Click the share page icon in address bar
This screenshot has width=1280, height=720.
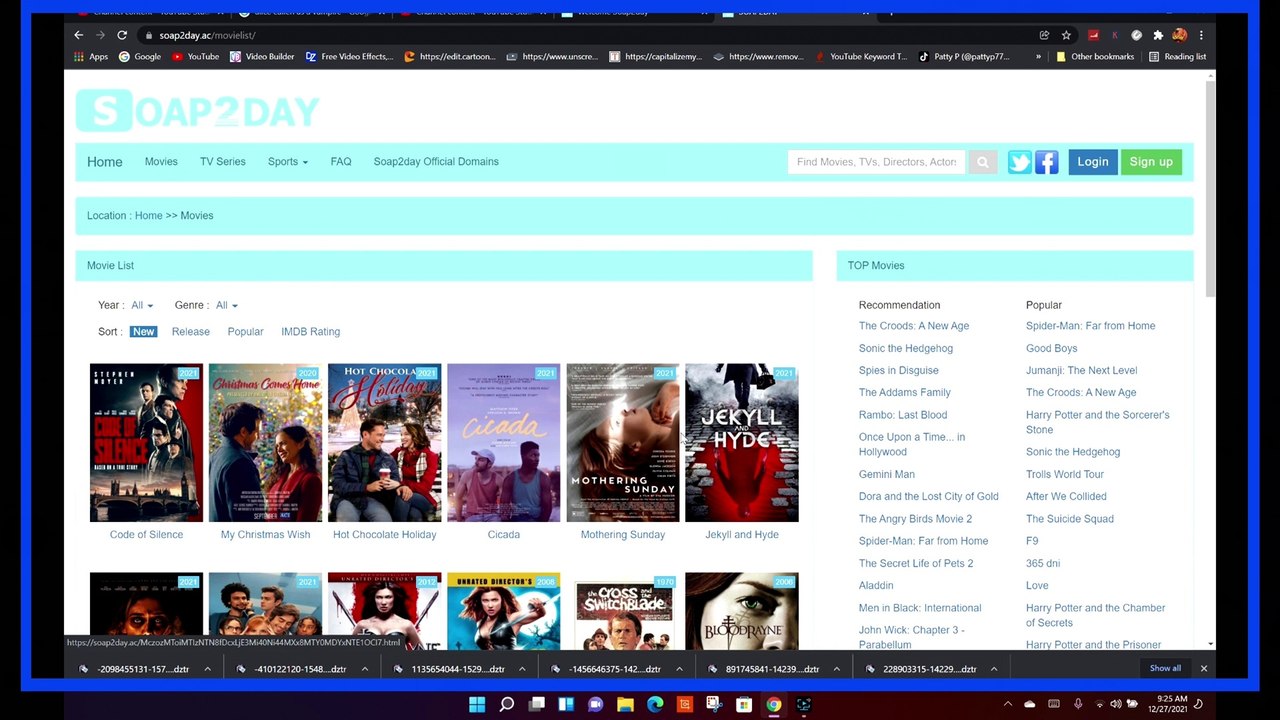[1044, 35]
